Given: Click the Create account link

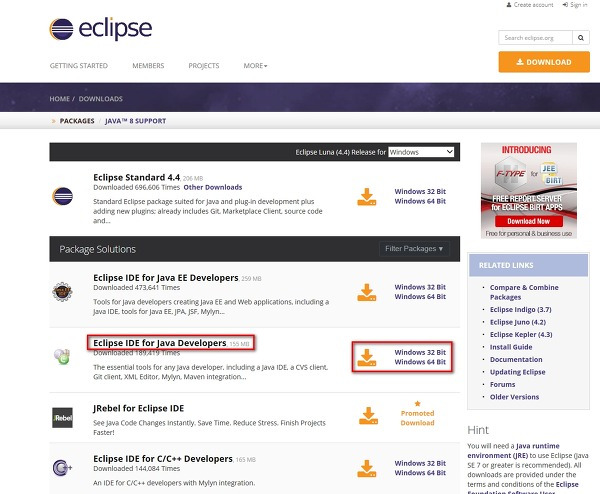Looking at the screenshot, I should pyautogui.click(x=530, y=5).
